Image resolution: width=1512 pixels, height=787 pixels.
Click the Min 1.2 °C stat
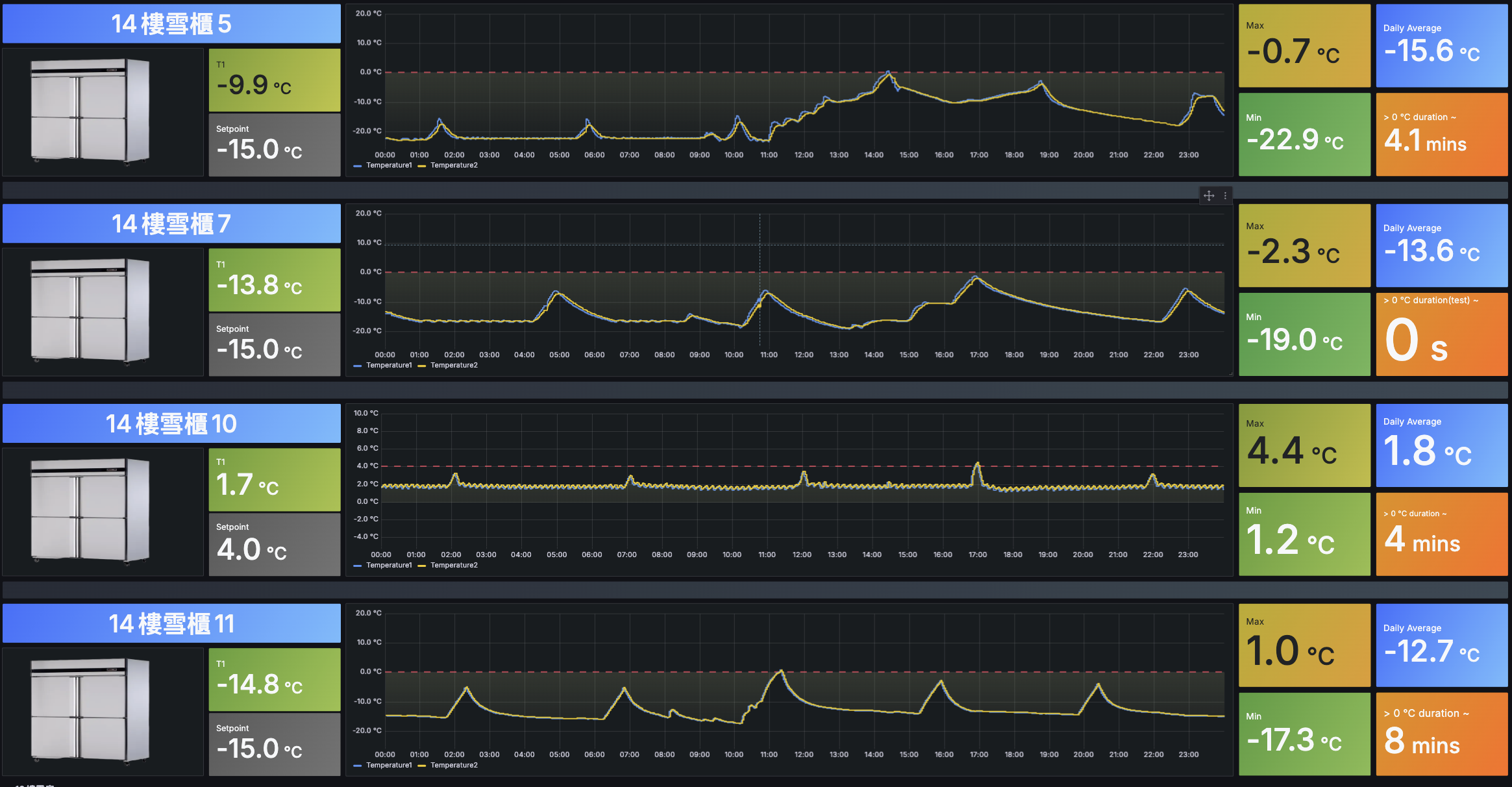[x=1304, y=534]
